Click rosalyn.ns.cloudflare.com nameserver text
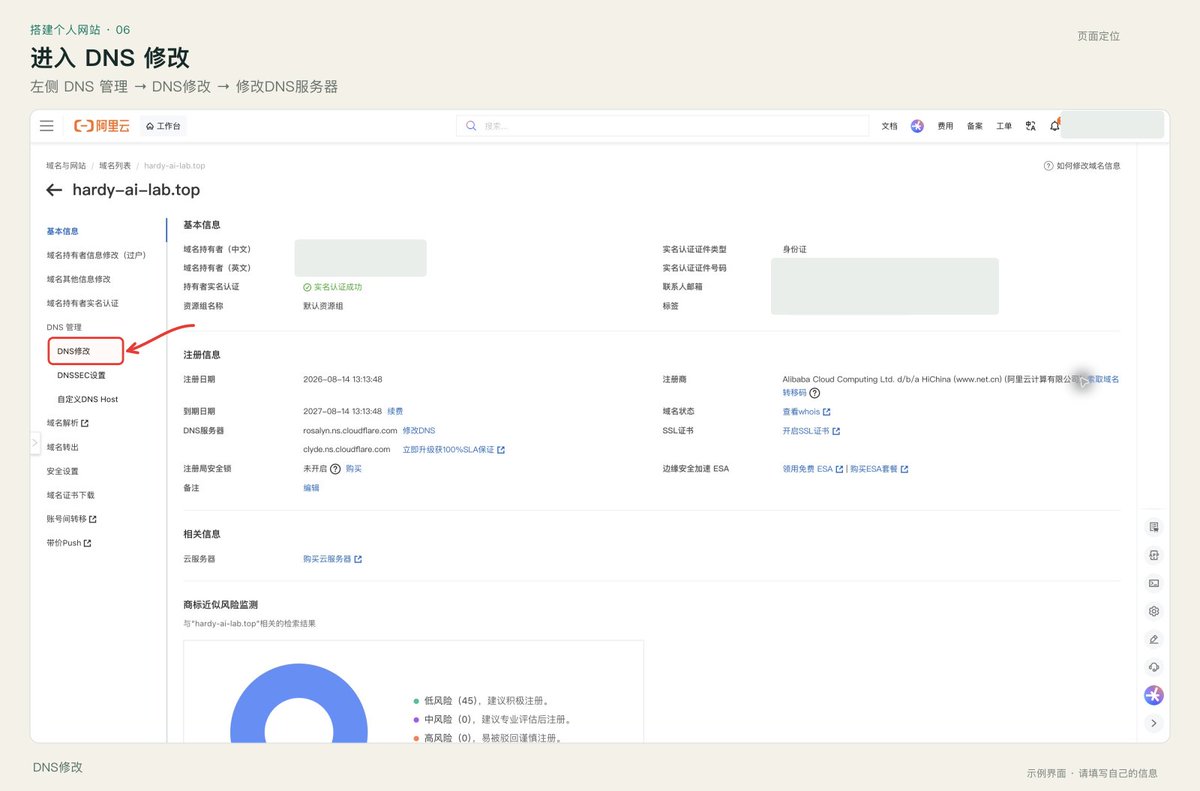The height and width of the screenshot is (791, 1200). [350, 430]
